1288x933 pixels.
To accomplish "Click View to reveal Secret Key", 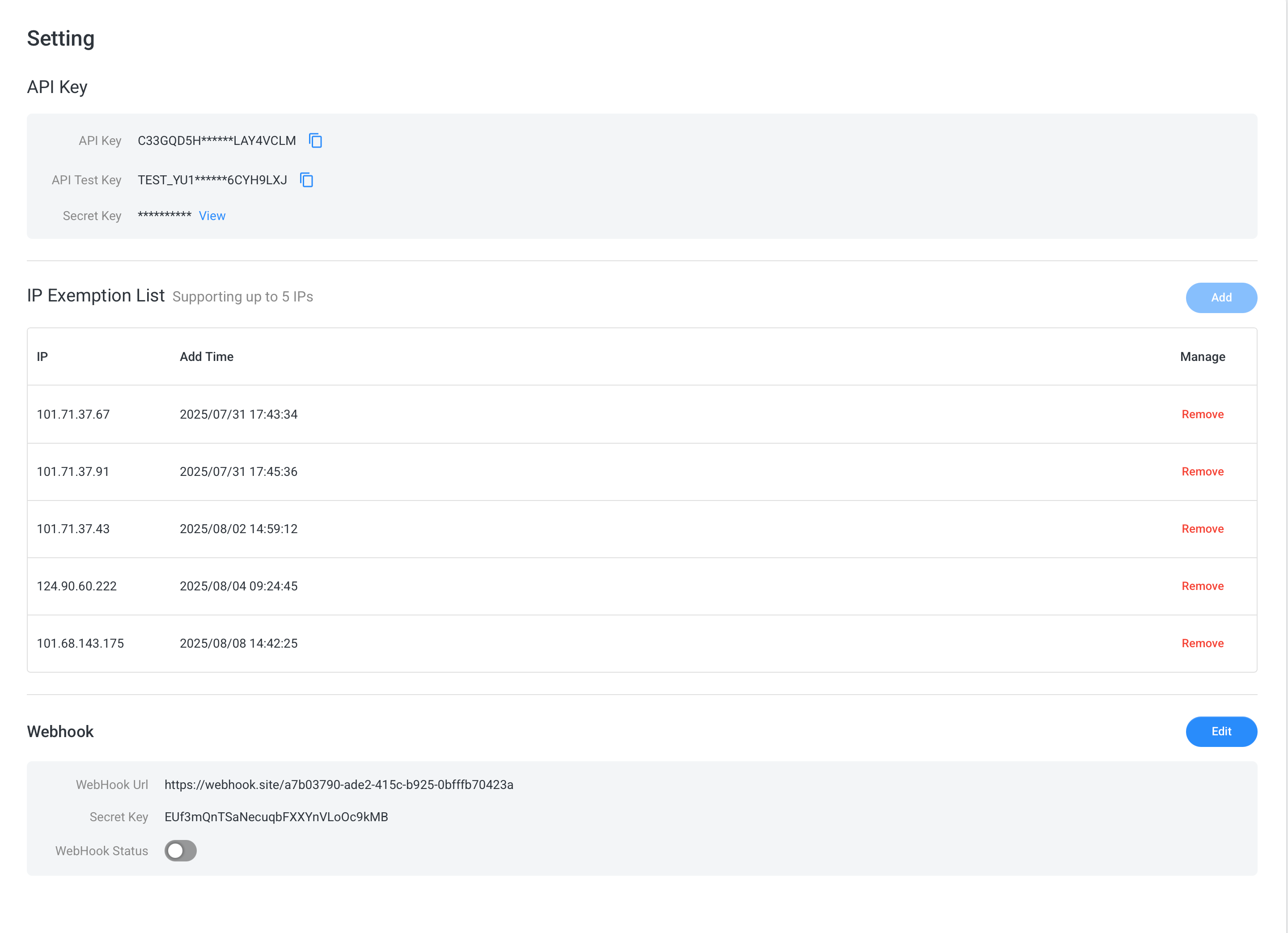I will [x=212, y=216].
